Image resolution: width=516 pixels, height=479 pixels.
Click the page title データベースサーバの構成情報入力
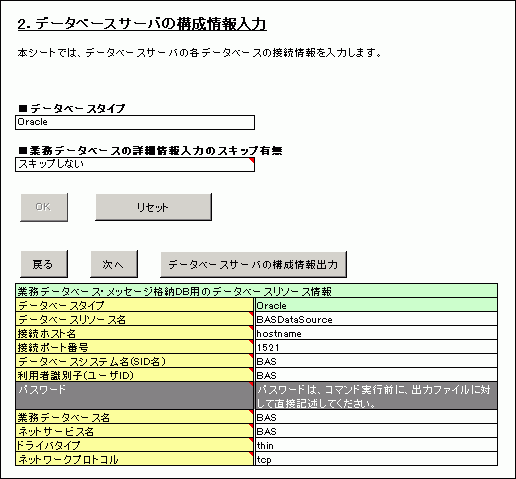tap(142, 24)
